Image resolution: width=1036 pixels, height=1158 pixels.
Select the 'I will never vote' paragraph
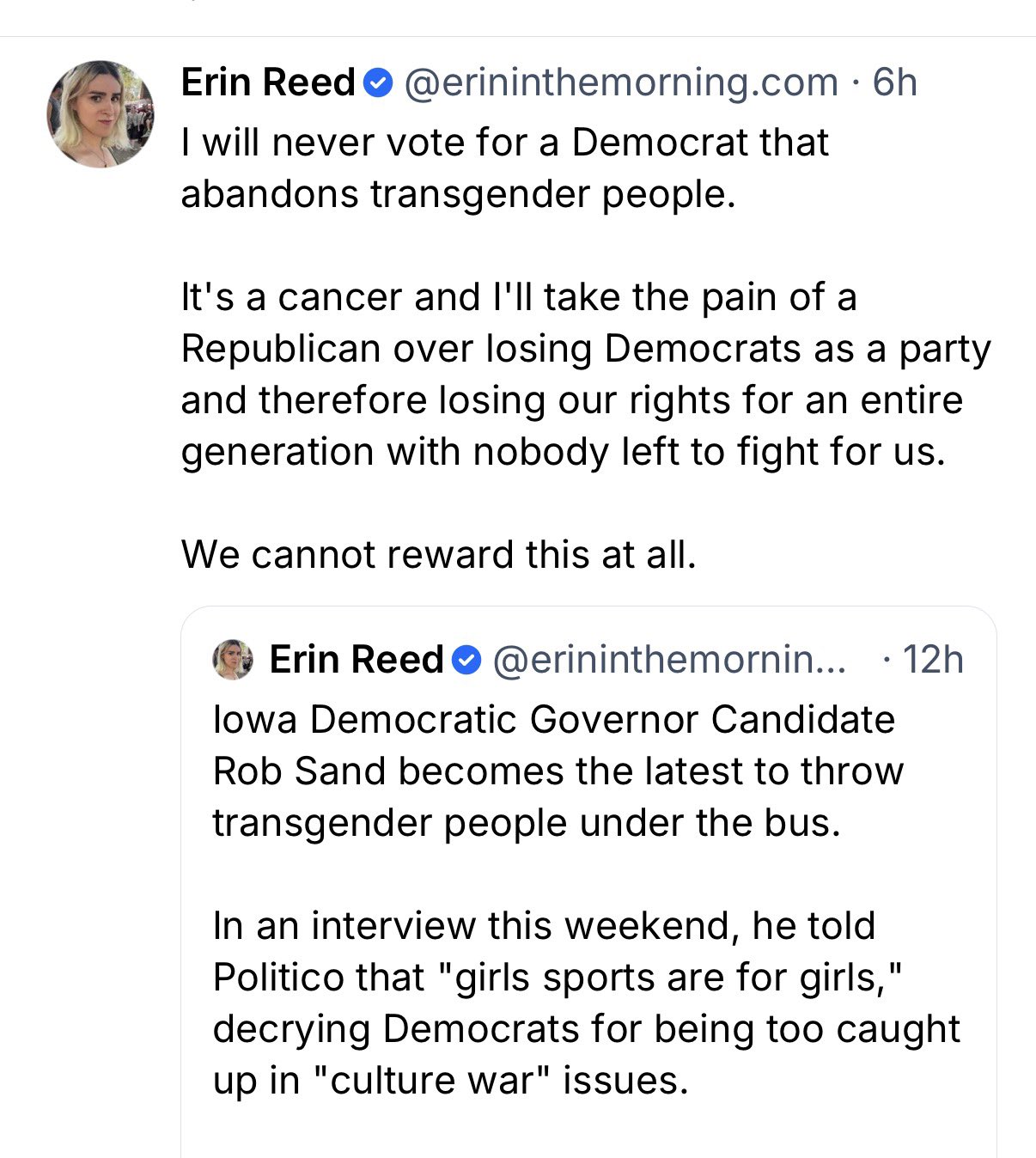click(x=505, y=168)
